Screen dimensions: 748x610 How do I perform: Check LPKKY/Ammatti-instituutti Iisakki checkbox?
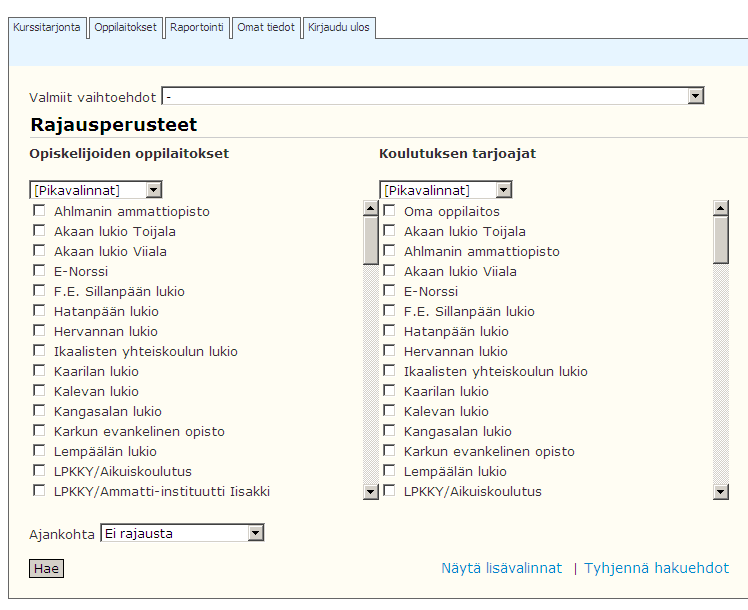coord(39,491)
